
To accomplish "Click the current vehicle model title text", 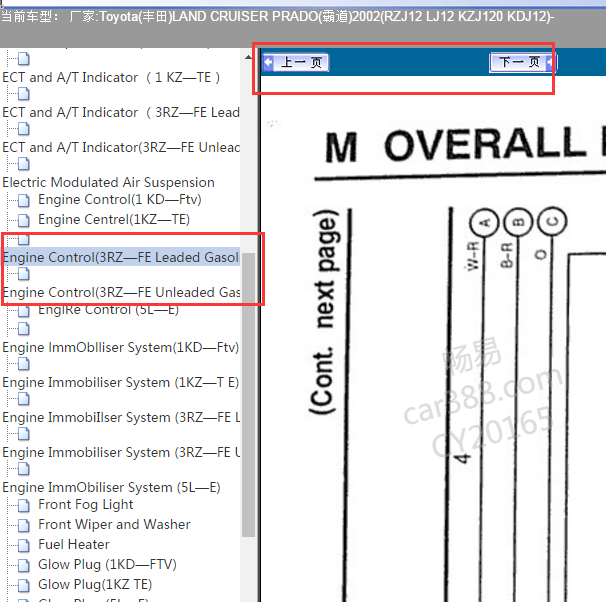I will [x=277, y=17].
